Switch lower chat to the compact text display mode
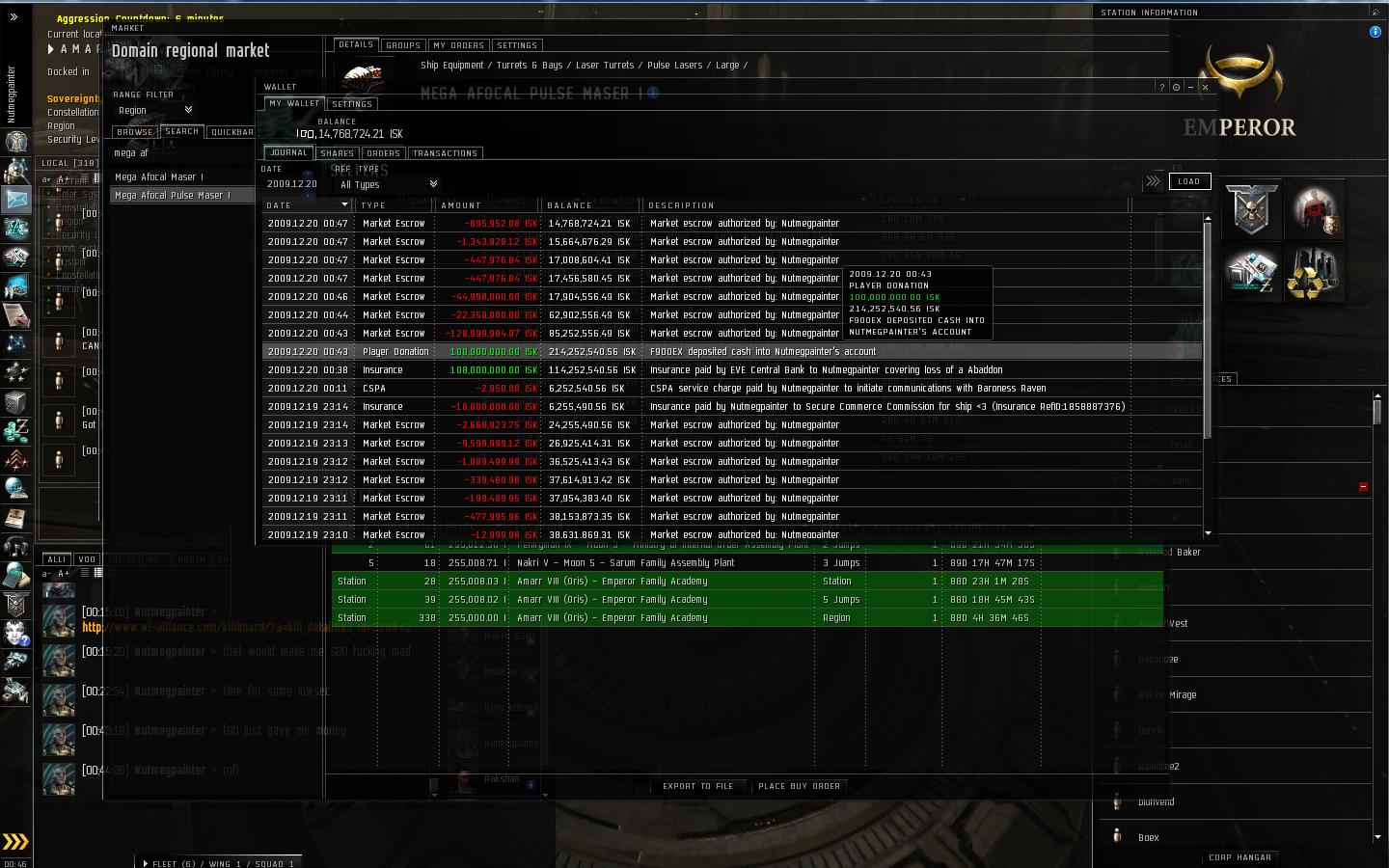Screen dimensions: 1389x868 [x=85, y=573]
